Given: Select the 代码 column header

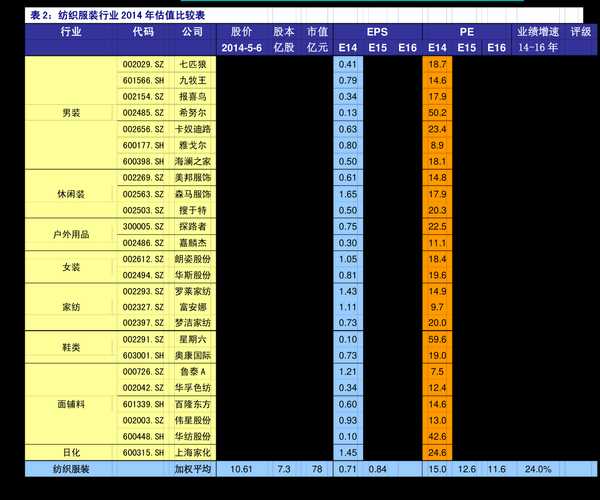Looking at the screenshot, I should 143,32.
